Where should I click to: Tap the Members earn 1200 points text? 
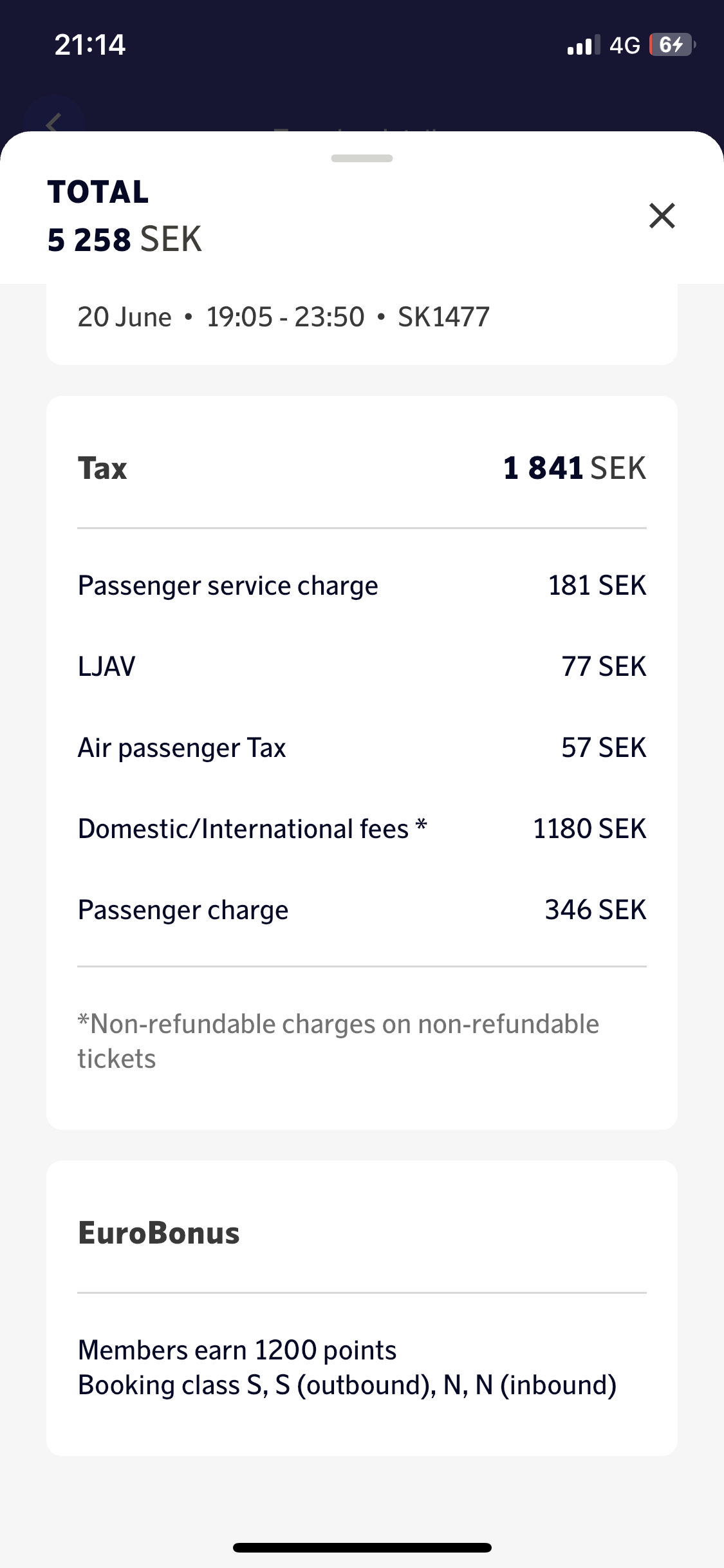coord(237,1350)
